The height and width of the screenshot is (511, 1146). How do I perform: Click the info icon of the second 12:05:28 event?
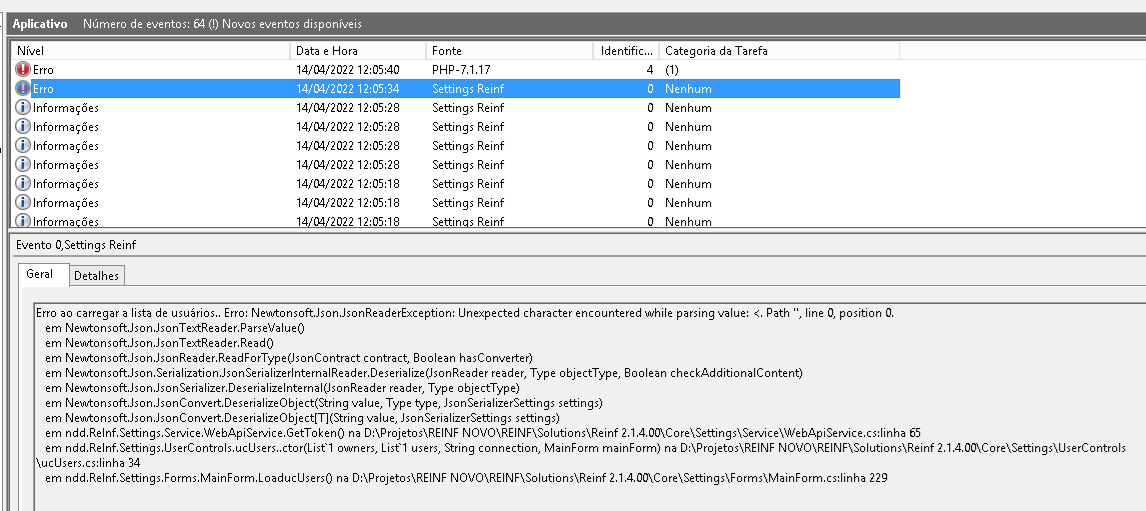[x=23, y=127]
